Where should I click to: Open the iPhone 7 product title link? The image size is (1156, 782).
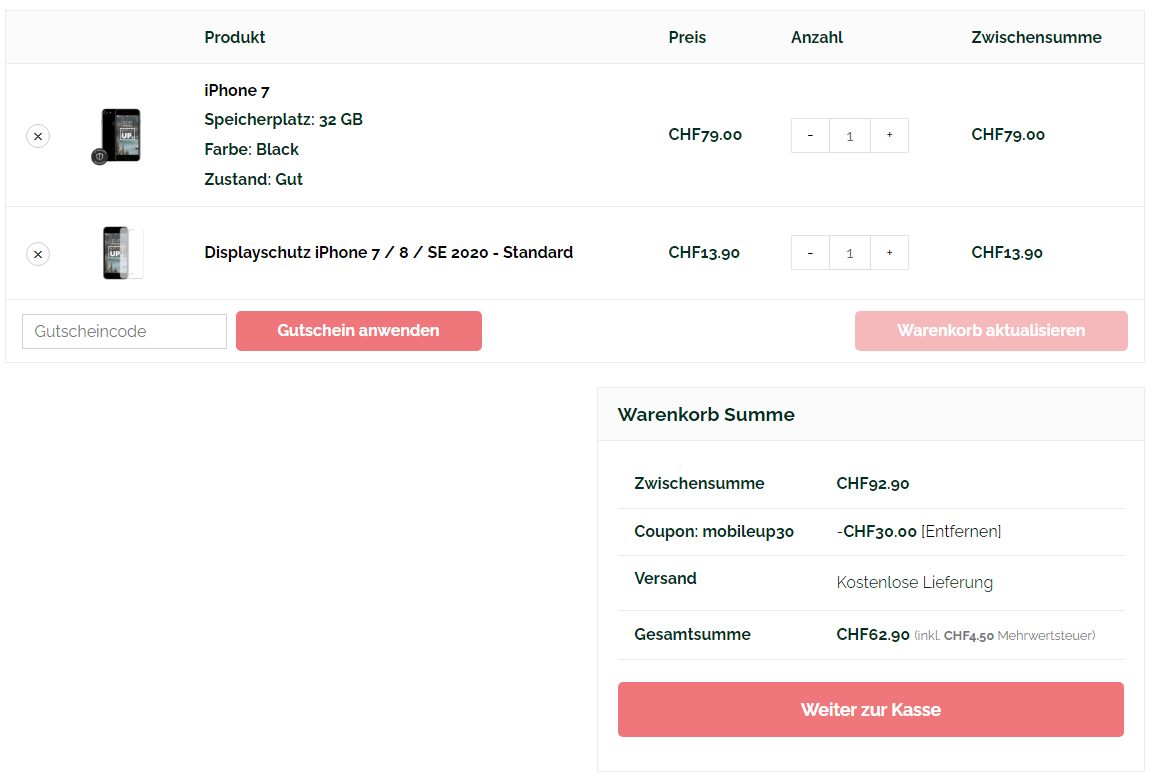(x=237, y=91)
